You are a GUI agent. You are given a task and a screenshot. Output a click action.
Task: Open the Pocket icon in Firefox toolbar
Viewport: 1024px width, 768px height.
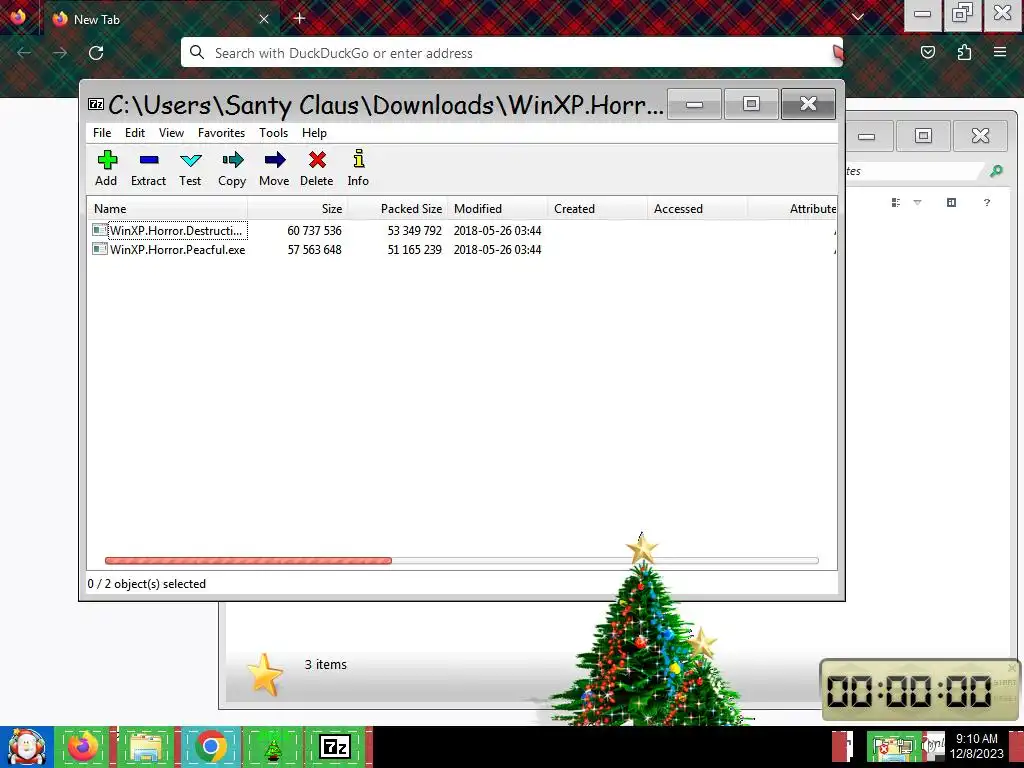[928, 52]
